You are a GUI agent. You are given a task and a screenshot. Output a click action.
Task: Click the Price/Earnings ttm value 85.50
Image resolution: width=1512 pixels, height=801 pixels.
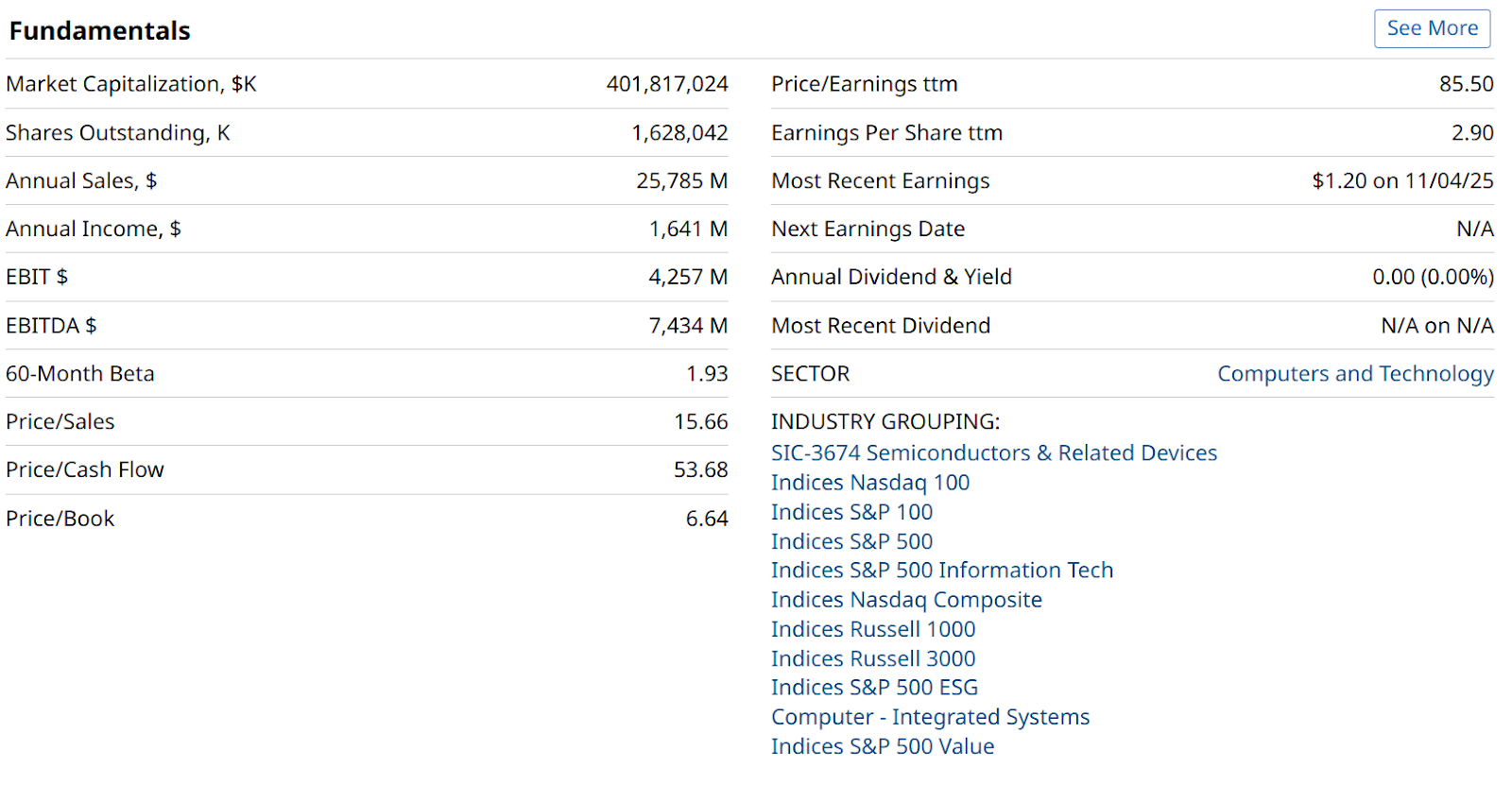point(1466,84)
